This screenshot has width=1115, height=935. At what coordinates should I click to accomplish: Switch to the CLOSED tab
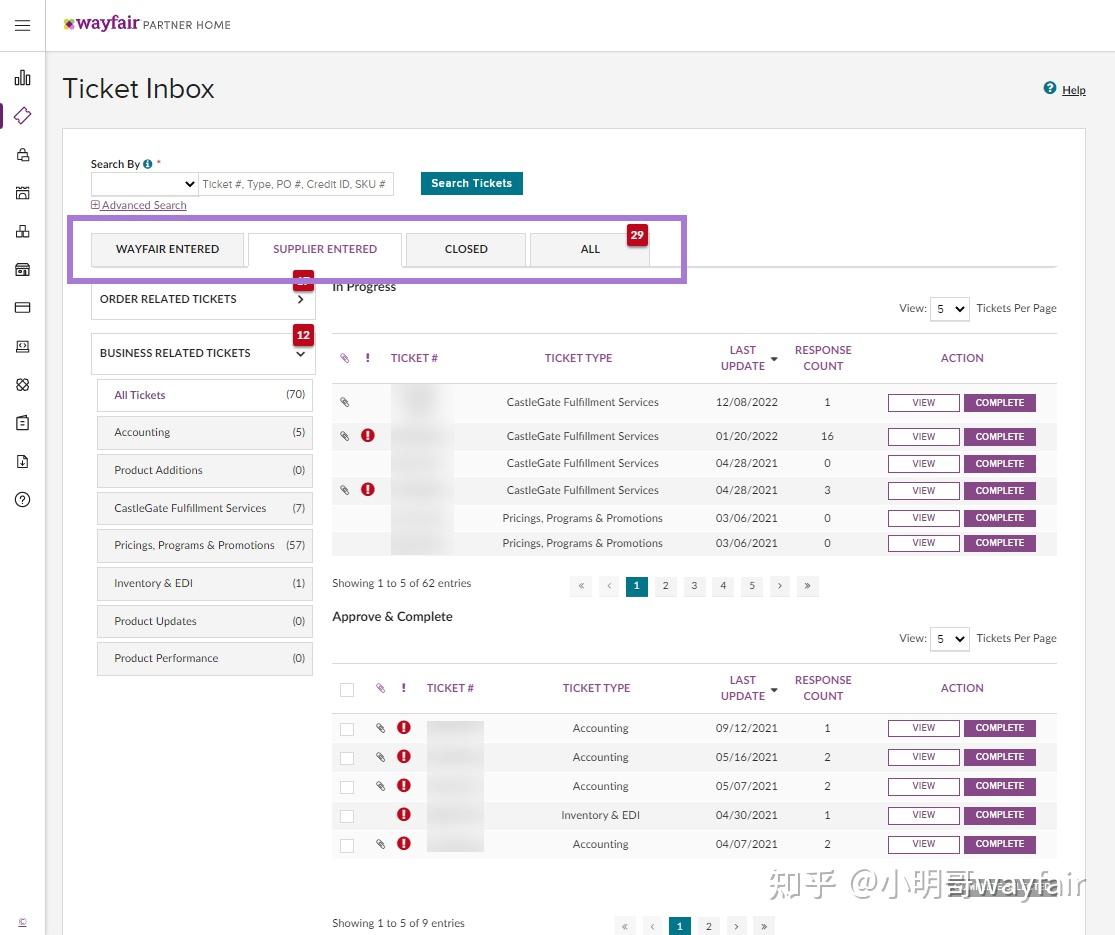(465, 249)
